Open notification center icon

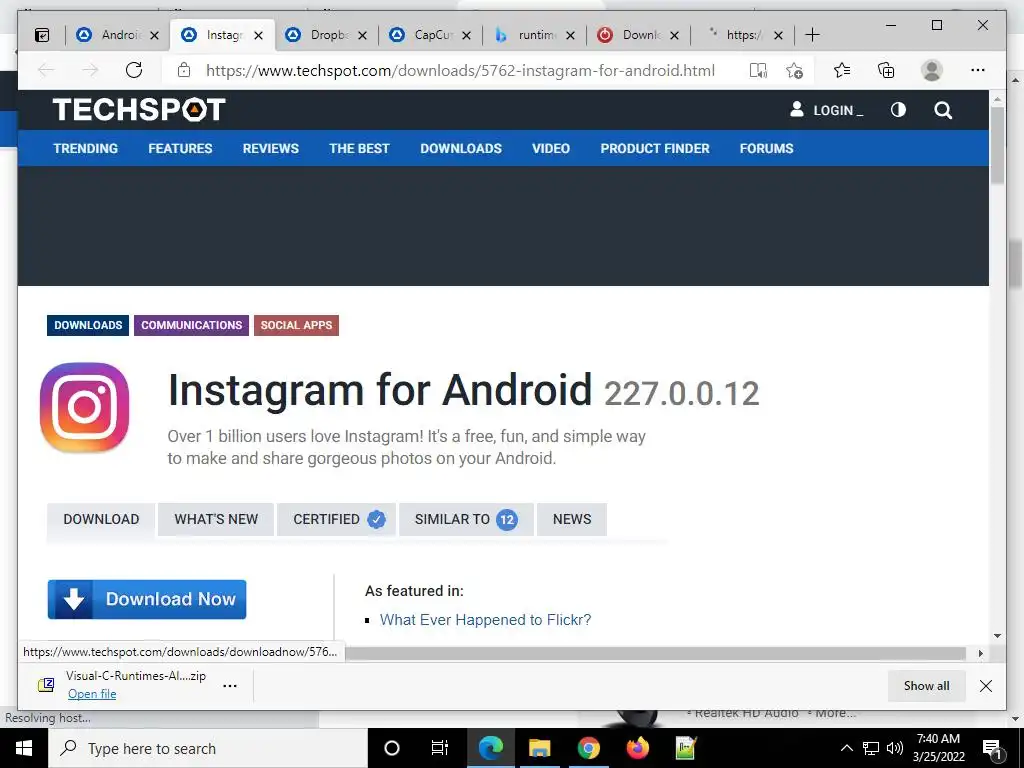point(992,748)
